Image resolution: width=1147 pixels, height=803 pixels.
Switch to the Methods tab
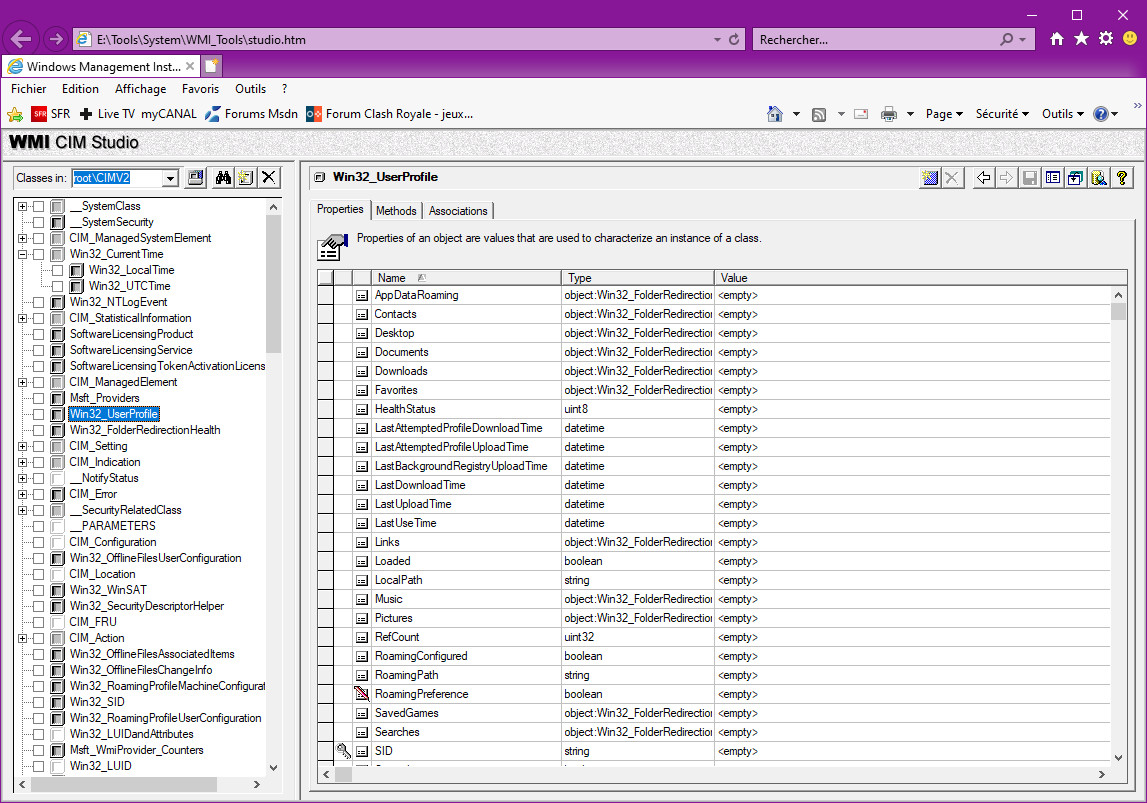tap(396, 211)
